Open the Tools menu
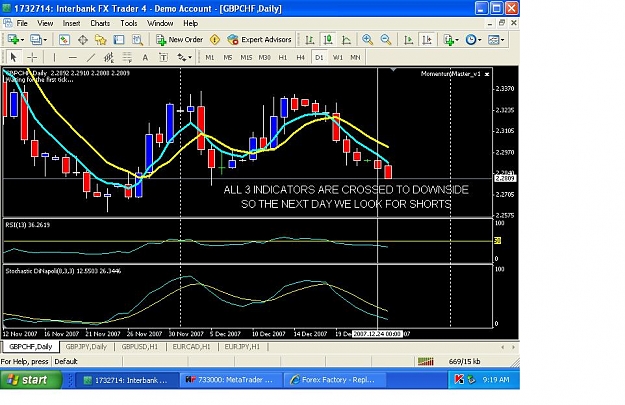The image size is (625, 405). 129,23
